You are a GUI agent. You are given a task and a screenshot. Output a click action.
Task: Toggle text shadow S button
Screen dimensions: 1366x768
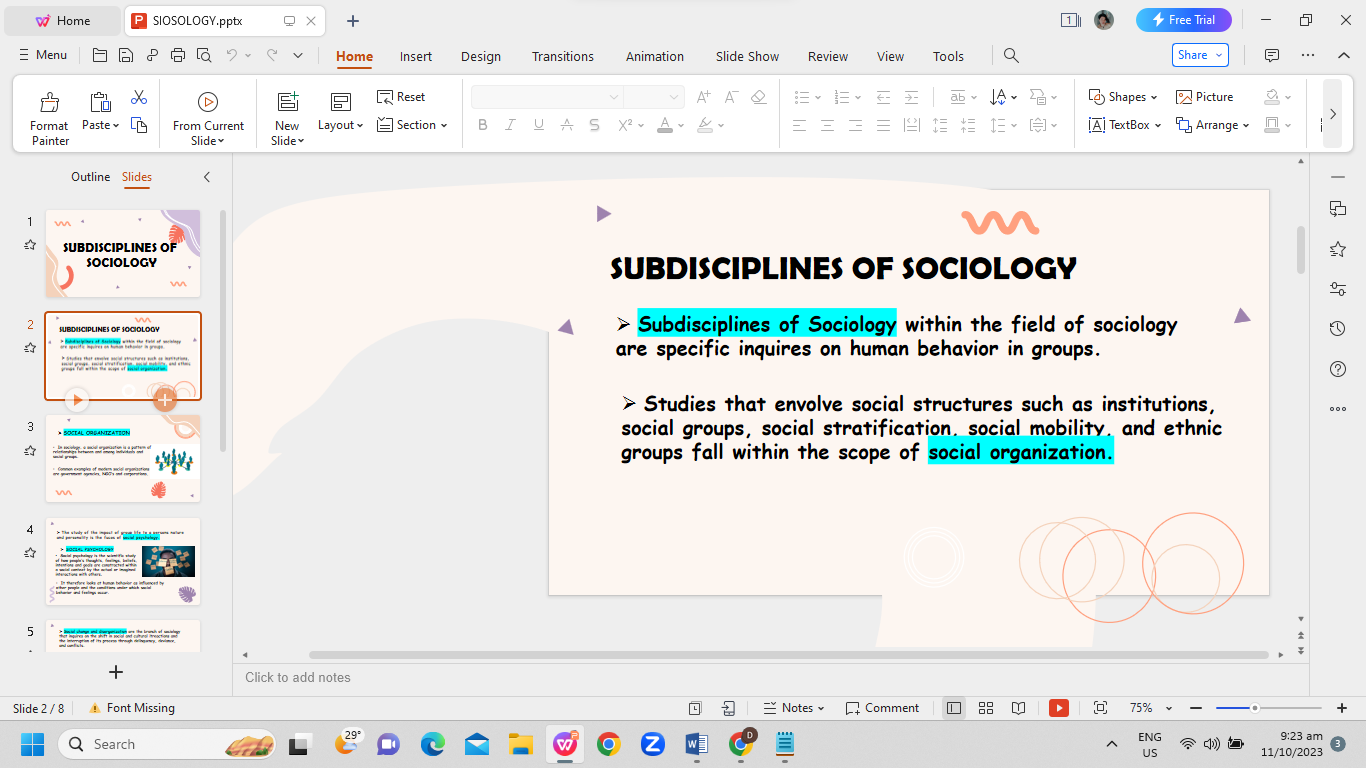tap(595, 125)
